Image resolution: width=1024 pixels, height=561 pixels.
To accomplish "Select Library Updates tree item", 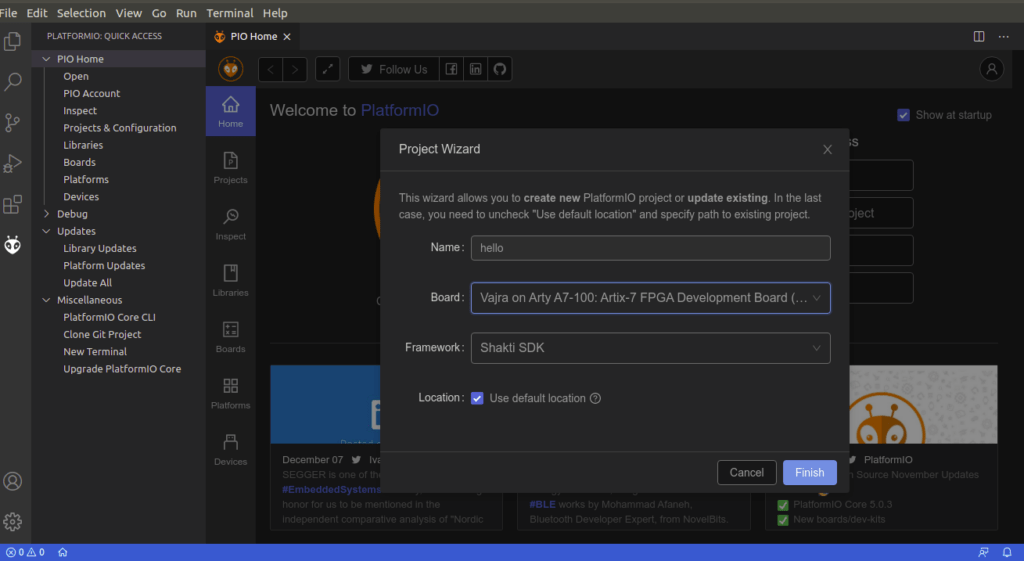I will click(x=100, y=248).
